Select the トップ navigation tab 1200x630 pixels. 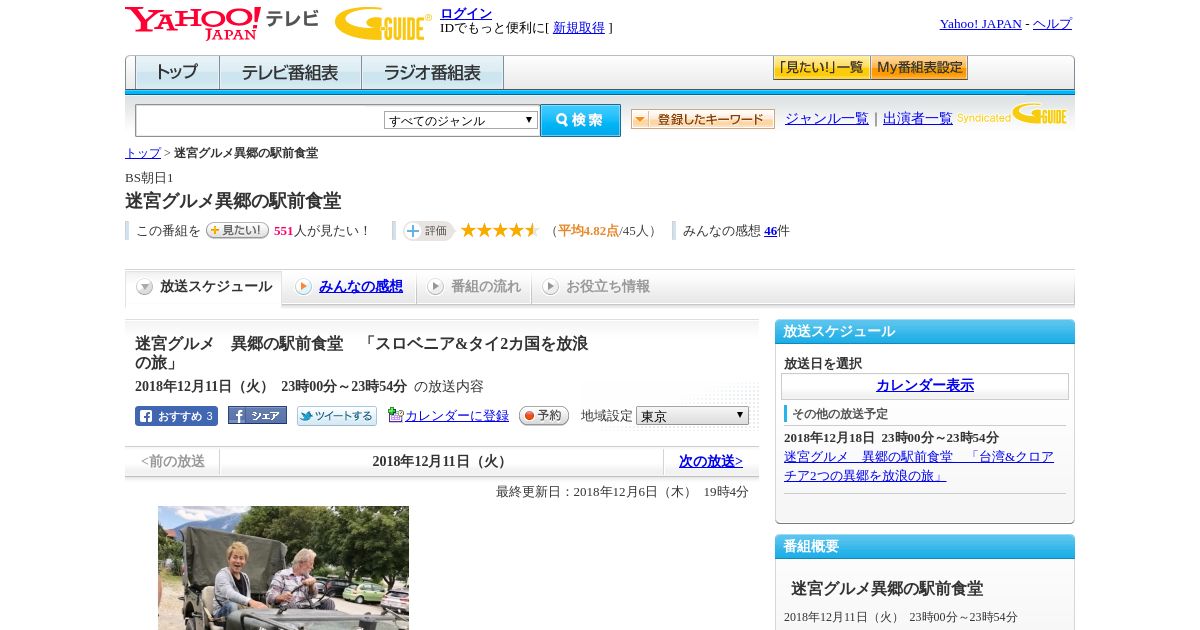pyautogui.click(x=177, y=73)
